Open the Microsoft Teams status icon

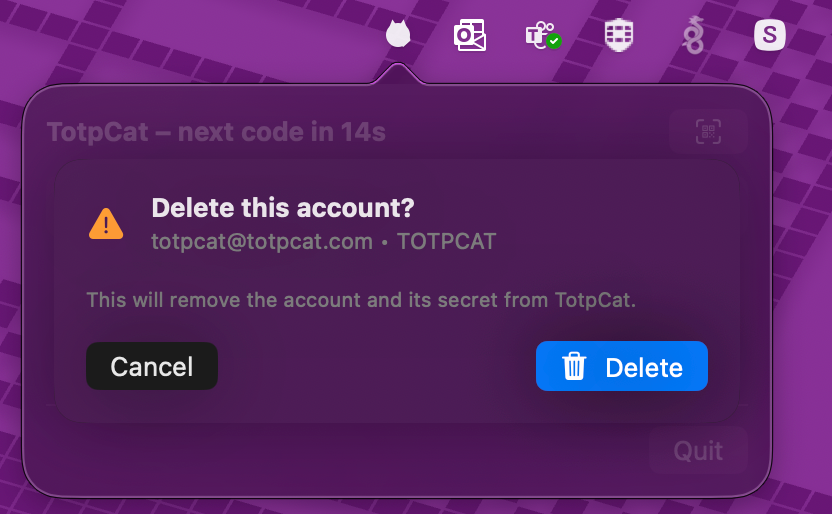(x=542, y=36)
